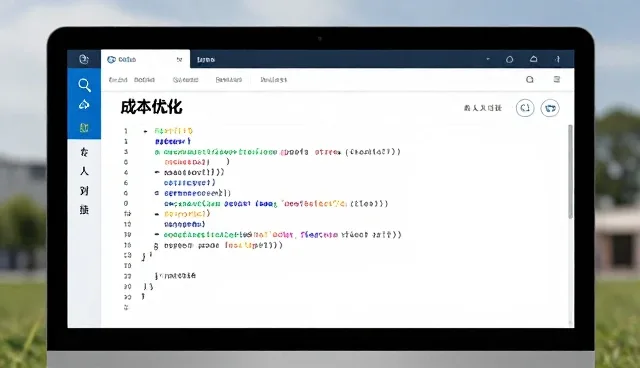The image size is (640, 368).
Task: Select the bottom character entry in the sidebar
Action: point(84,210)
